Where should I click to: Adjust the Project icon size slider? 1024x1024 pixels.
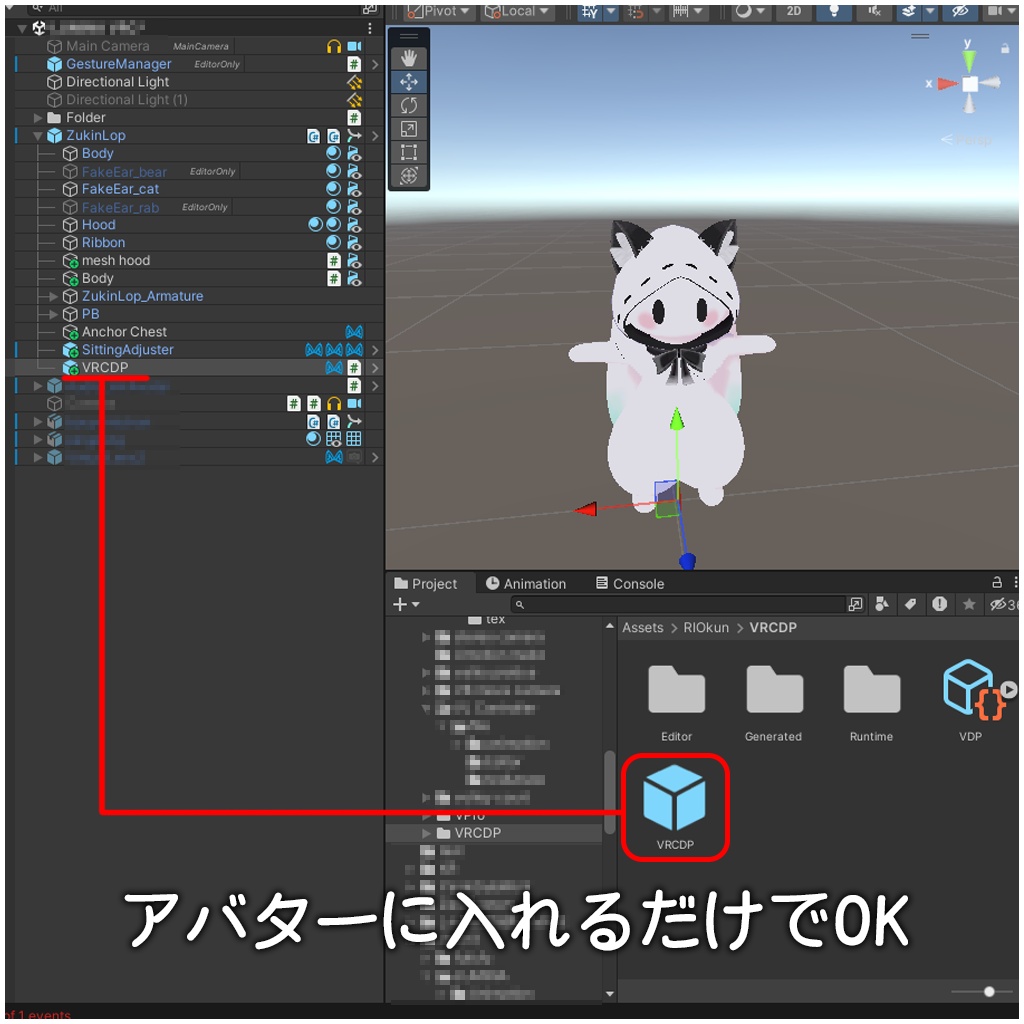(x=989, y=991)
